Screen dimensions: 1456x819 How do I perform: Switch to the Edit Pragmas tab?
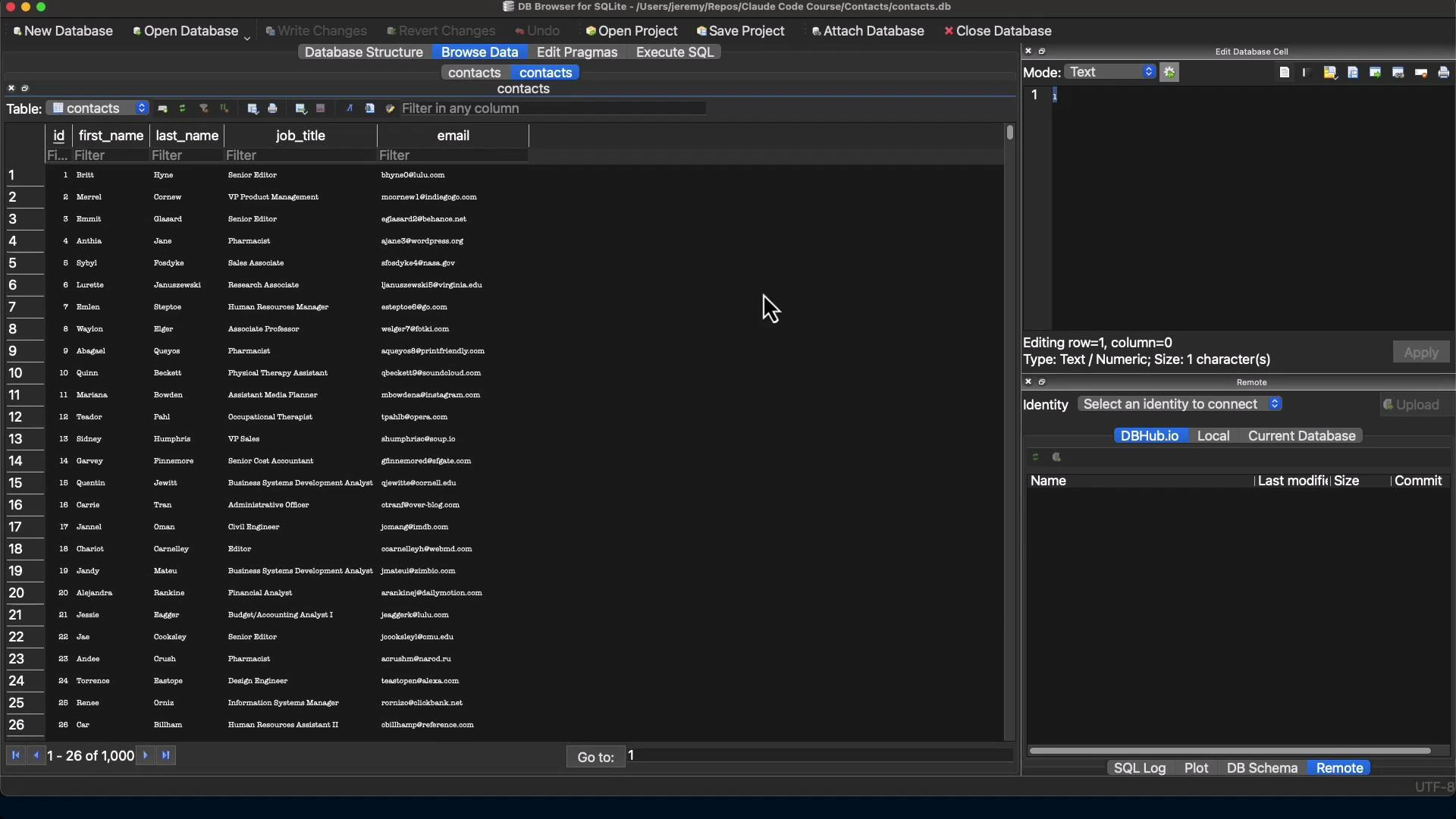click(x=577, y=52)
